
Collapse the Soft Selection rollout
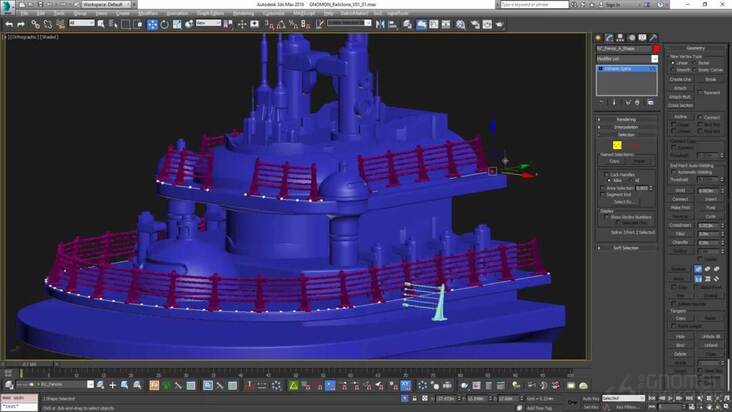tap(627, 247)
